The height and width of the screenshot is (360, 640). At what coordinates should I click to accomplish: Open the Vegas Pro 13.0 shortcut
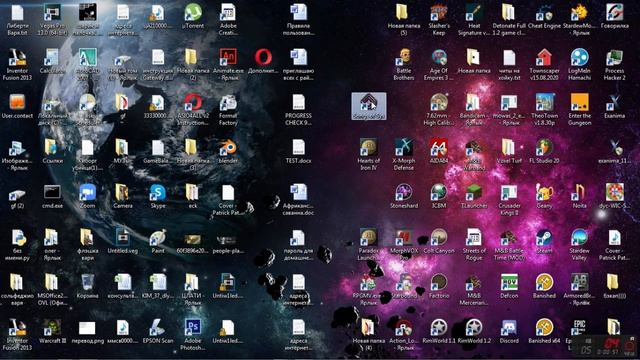tap(52, 20)
